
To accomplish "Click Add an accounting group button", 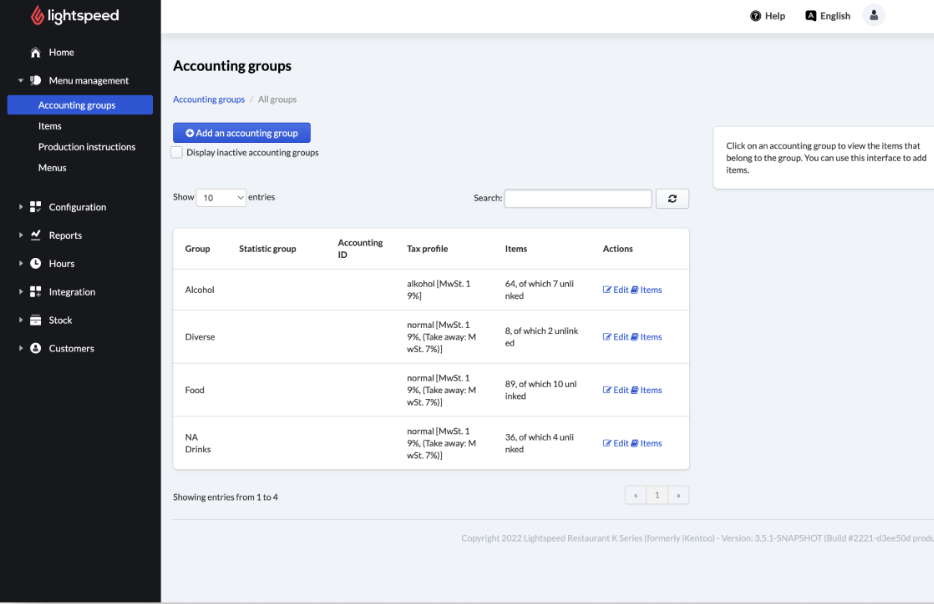I will pos(242,133).
